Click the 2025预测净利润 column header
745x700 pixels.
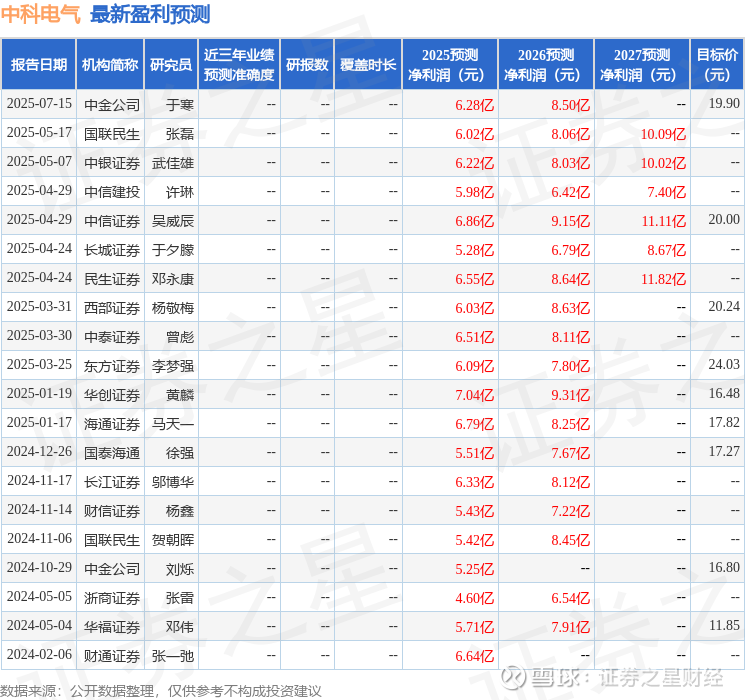pyautogui.click(x=450, y=64)
